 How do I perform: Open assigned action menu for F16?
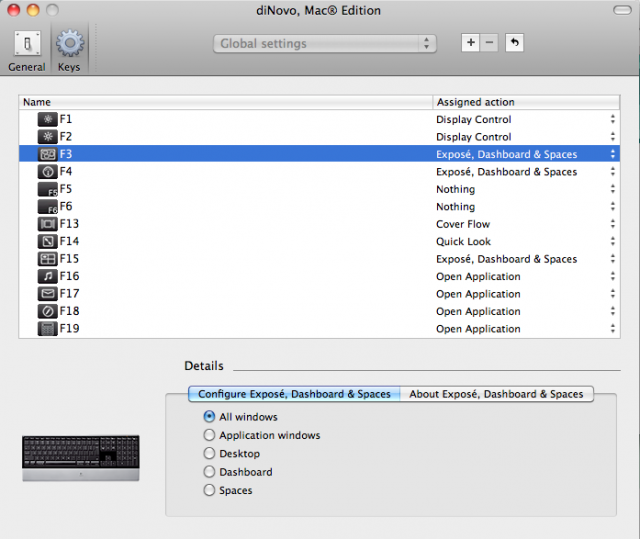click(612, 276)
